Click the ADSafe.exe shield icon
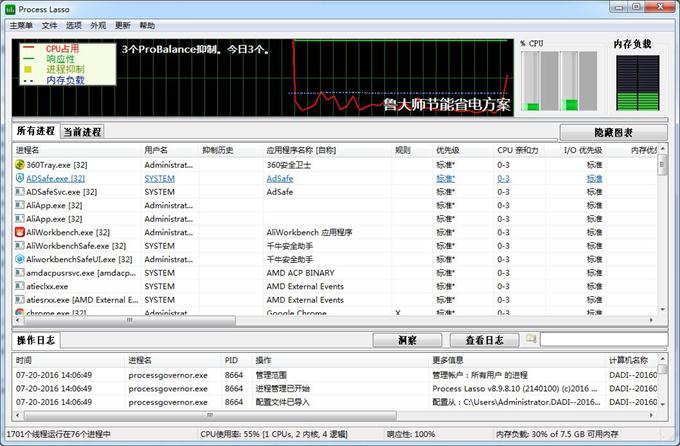Screen dimensions: 680x446 (x=20, y=178)
